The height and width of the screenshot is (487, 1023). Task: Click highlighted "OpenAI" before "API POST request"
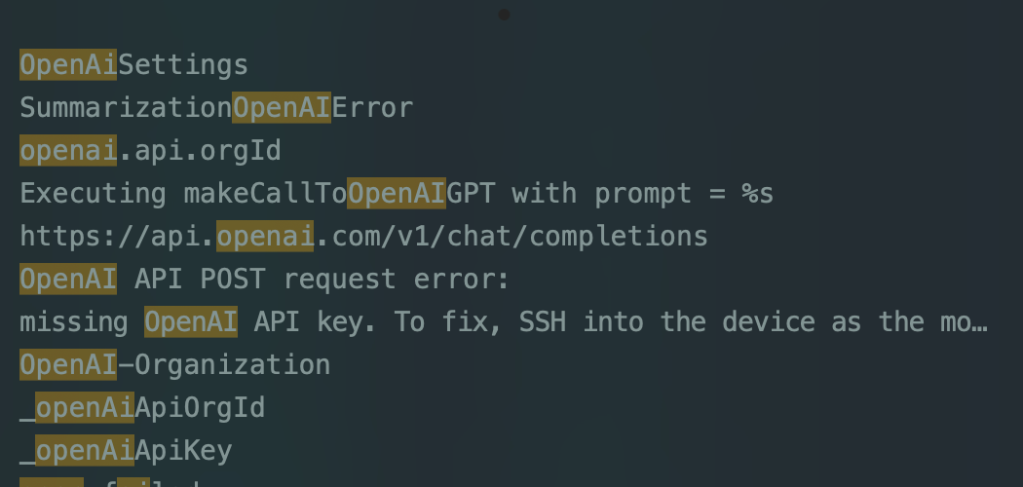(x=68, y=280)
